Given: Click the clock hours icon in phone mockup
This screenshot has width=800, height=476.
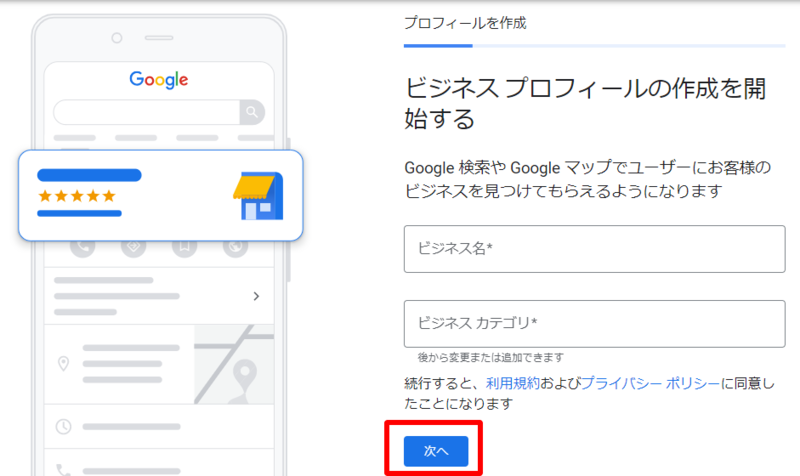Looking at the screenshot, I should point(63,427).
